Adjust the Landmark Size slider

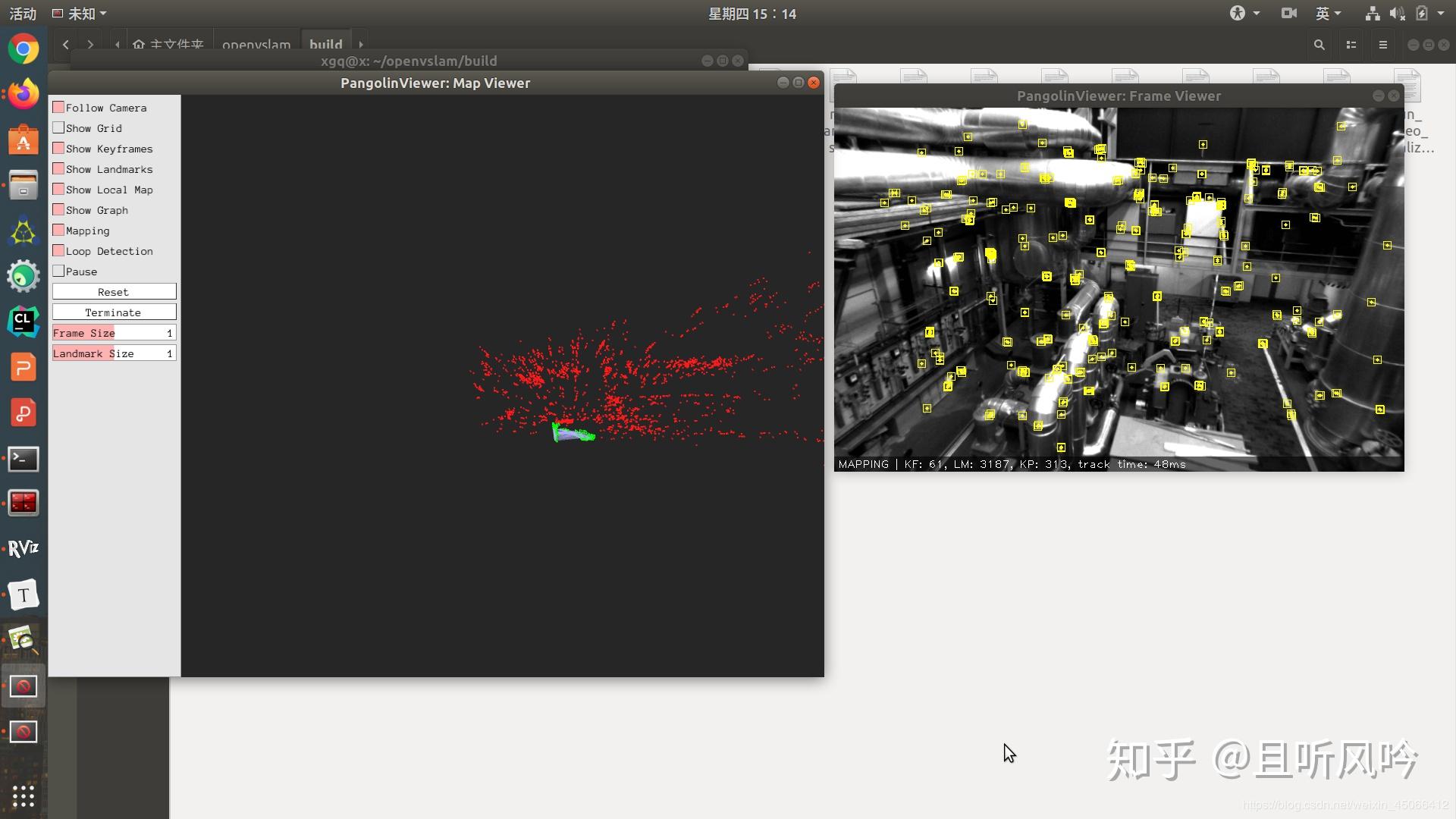click(114, 353)
